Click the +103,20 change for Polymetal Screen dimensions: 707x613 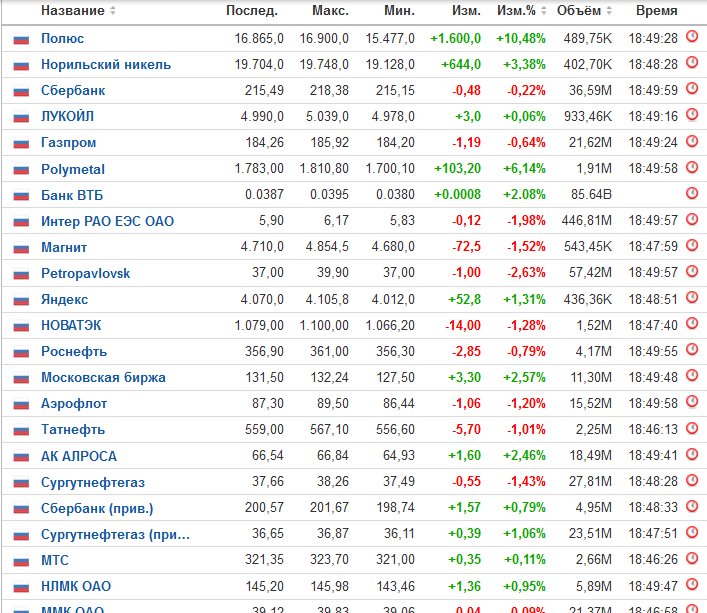[458, 169]
